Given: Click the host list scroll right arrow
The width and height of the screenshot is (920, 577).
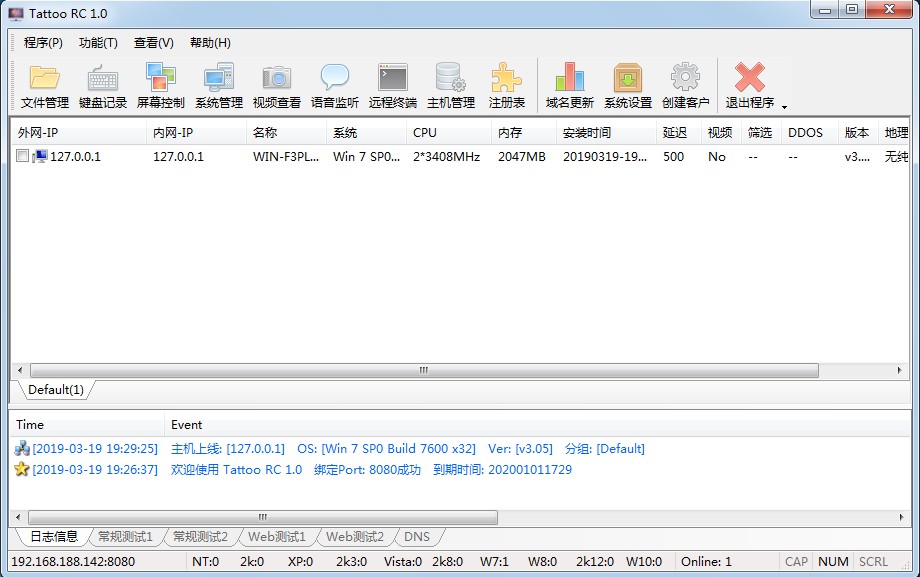Looking at the screenshot, I should click(x=899, y=370).
